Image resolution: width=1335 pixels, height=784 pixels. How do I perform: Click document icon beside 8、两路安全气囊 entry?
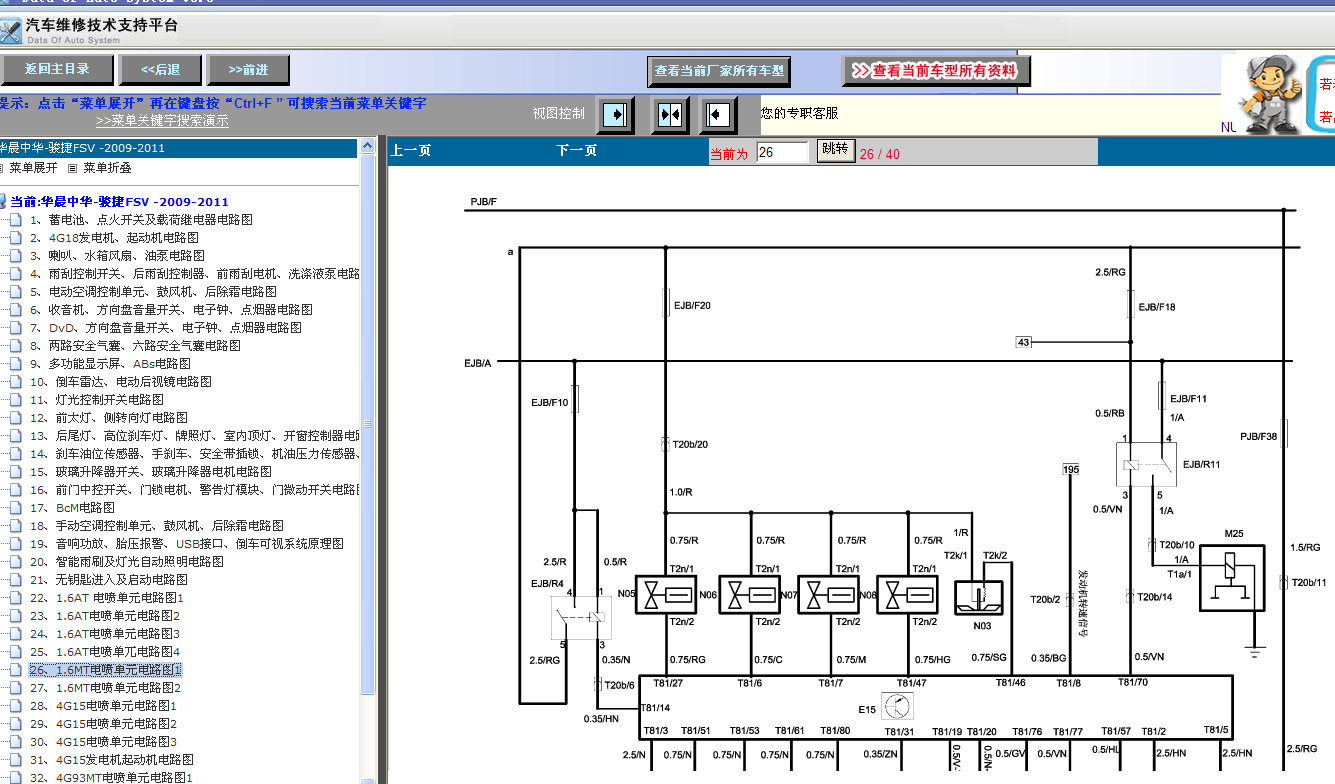(15, 346)
